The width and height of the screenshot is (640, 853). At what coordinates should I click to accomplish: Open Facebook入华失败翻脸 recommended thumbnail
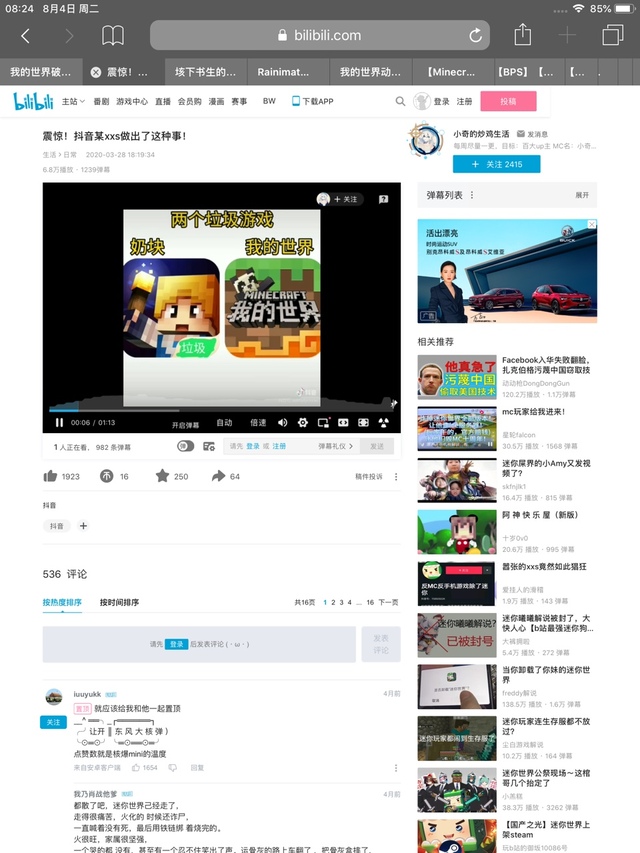457,377
